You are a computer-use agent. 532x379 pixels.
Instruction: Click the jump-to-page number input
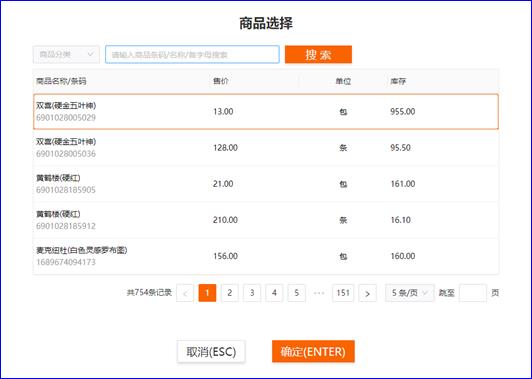[473, 293]
